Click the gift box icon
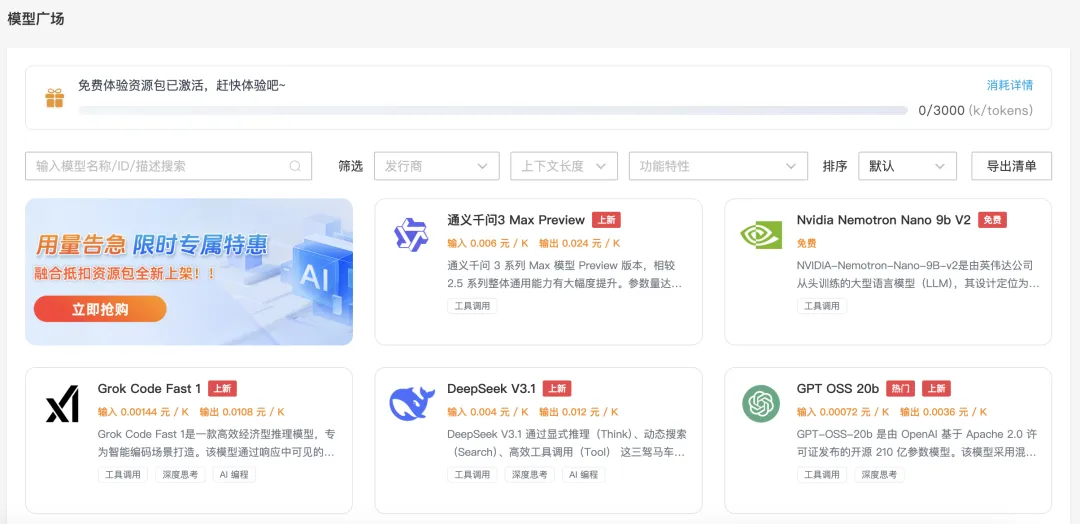This screenshot has height=524, width=1080. coord(54,98)
